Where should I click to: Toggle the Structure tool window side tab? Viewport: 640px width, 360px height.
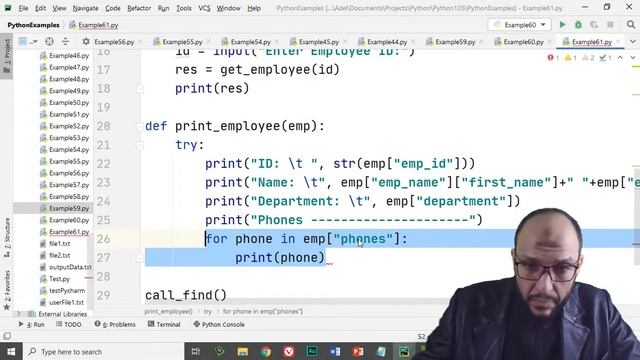[7, 237]
